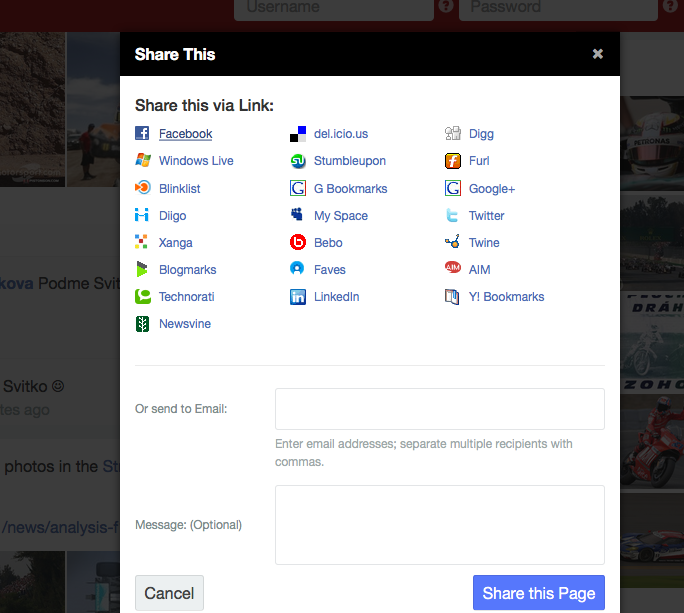Click the red Bebo icon
Viewport: 684px width, 613px height.
click(298, 242)
